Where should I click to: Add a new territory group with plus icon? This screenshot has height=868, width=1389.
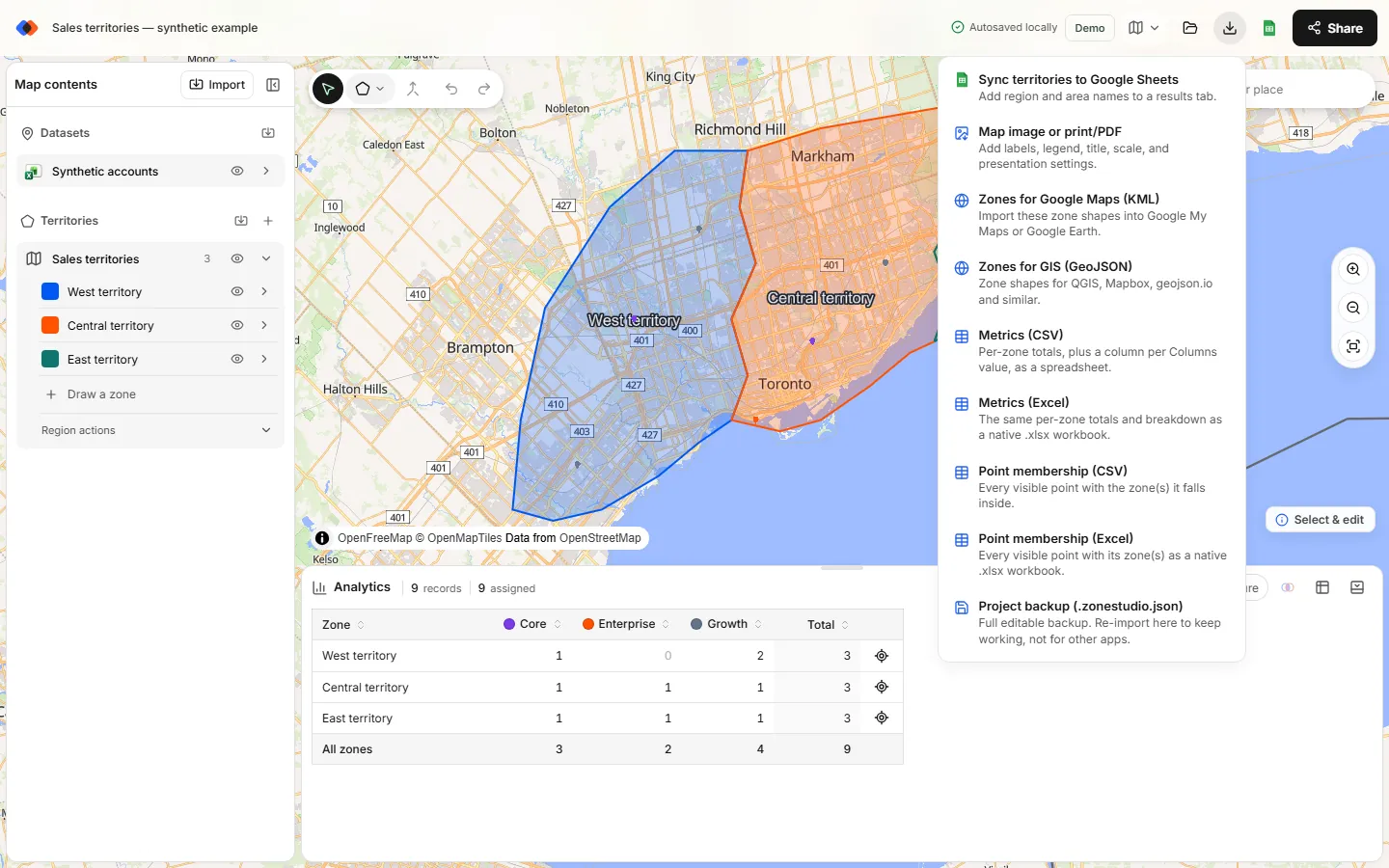268,221
